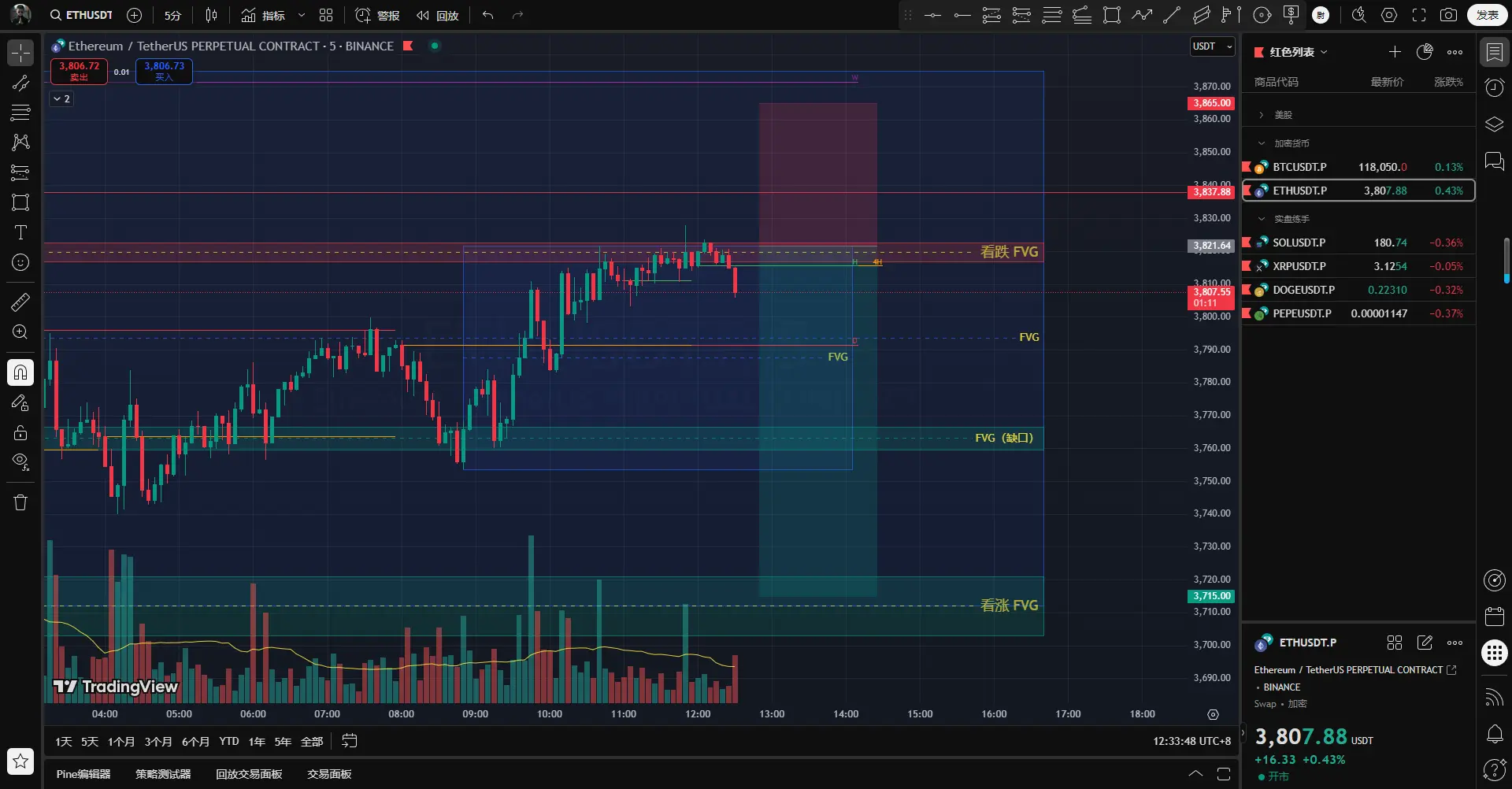Change USDT currency dropdown

pos(1212,46)
